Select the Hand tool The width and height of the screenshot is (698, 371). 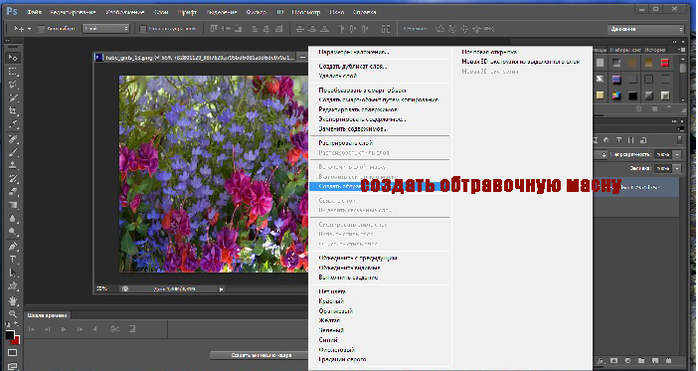tap(12, 301)
